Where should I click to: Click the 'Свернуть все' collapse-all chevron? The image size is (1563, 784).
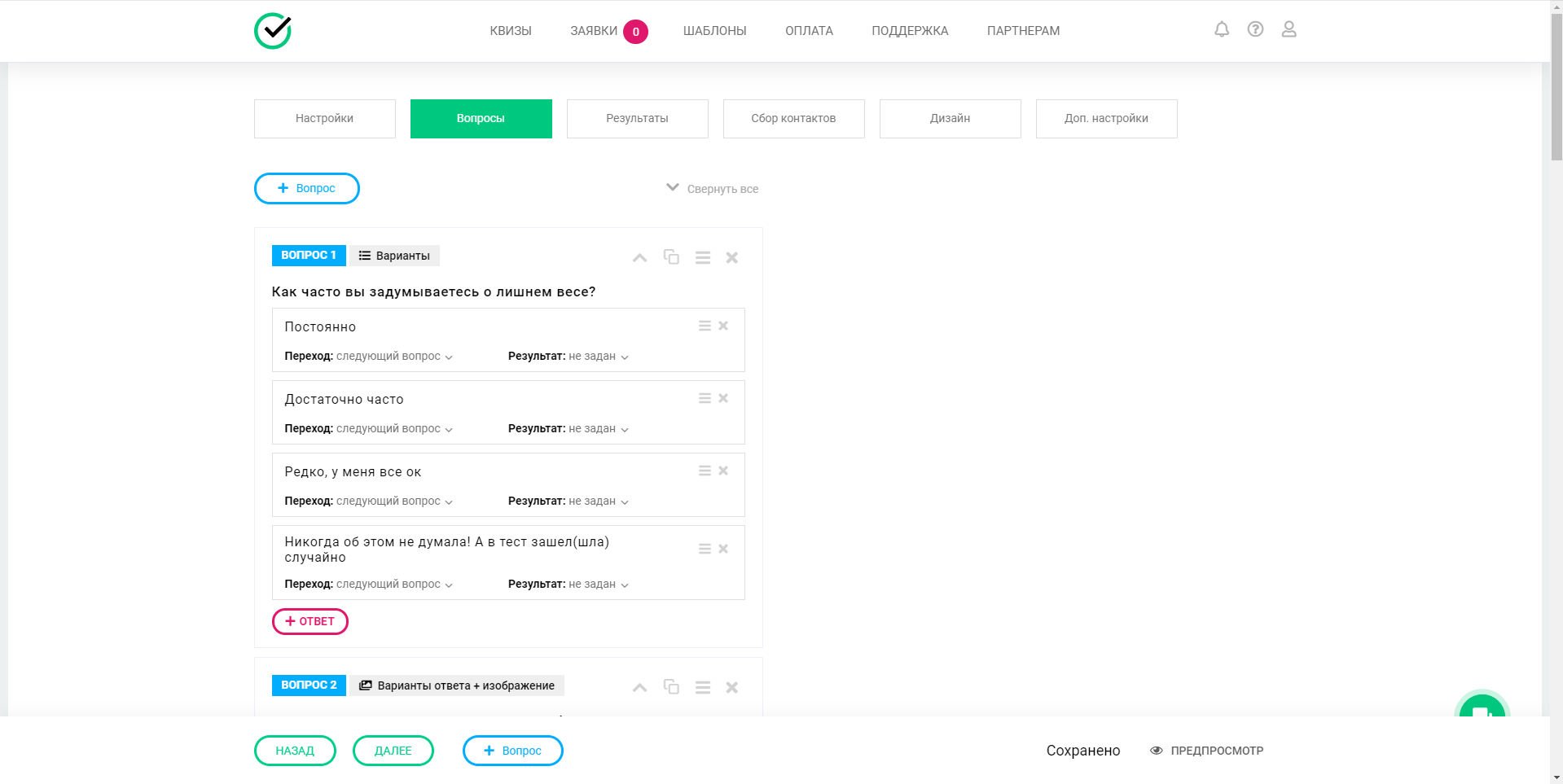coord(673,187)
